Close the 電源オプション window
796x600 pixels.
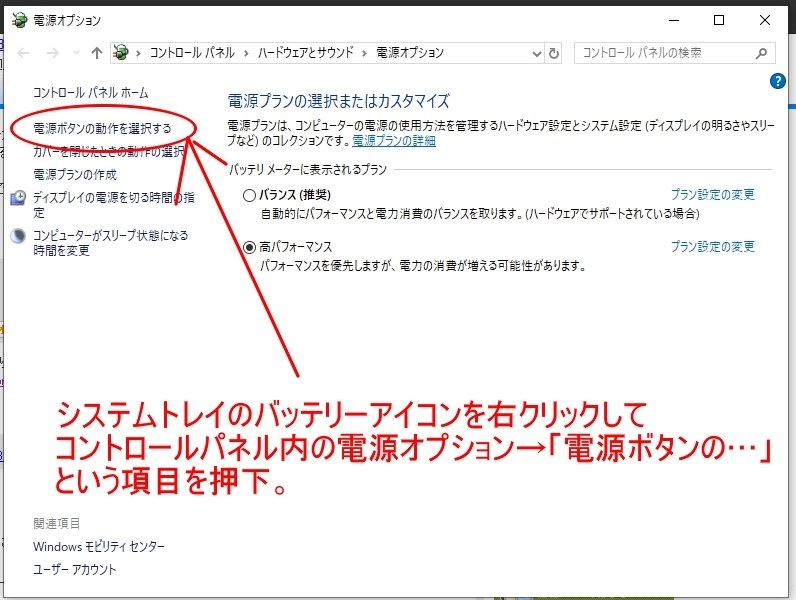coord(765,20)
